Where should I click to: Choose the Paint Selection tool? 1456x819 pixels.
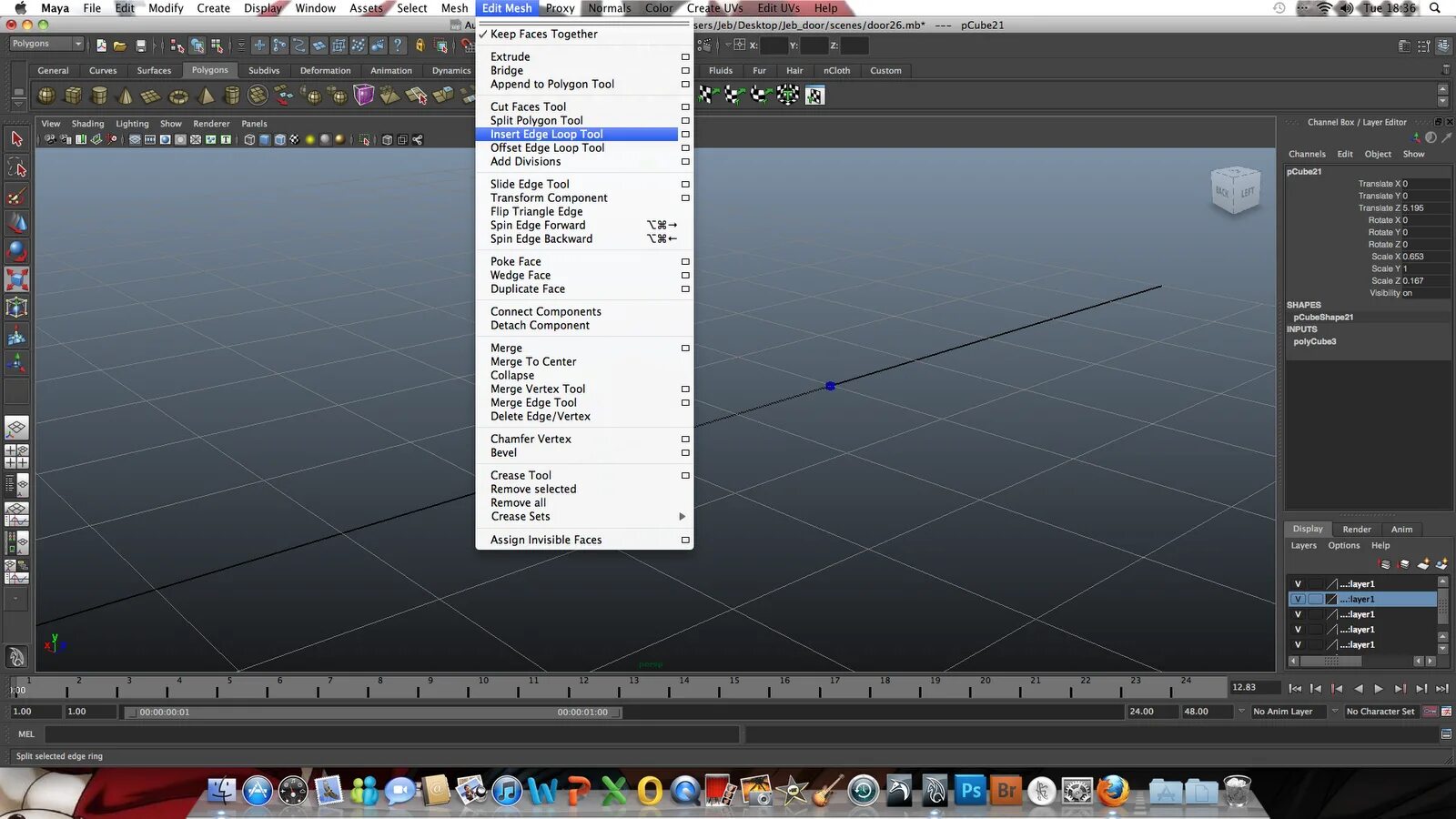coord(16,196)
